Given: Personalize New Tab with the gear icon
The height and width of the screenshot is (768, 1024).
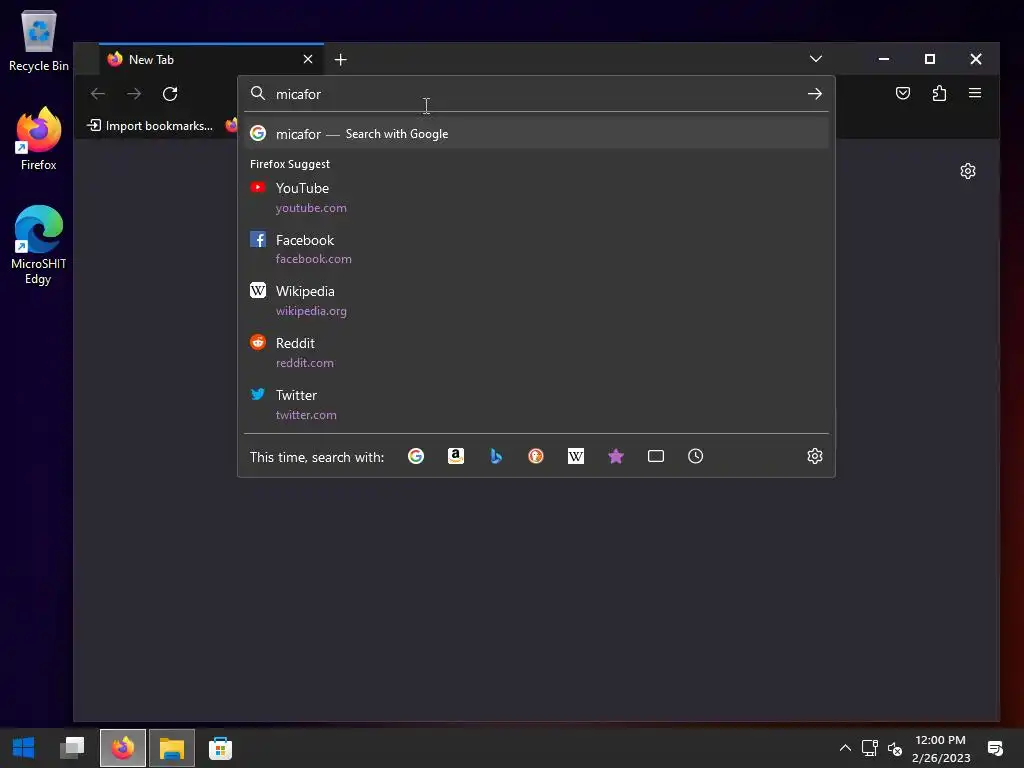Looking at the screenshot, I should [968, 171].
